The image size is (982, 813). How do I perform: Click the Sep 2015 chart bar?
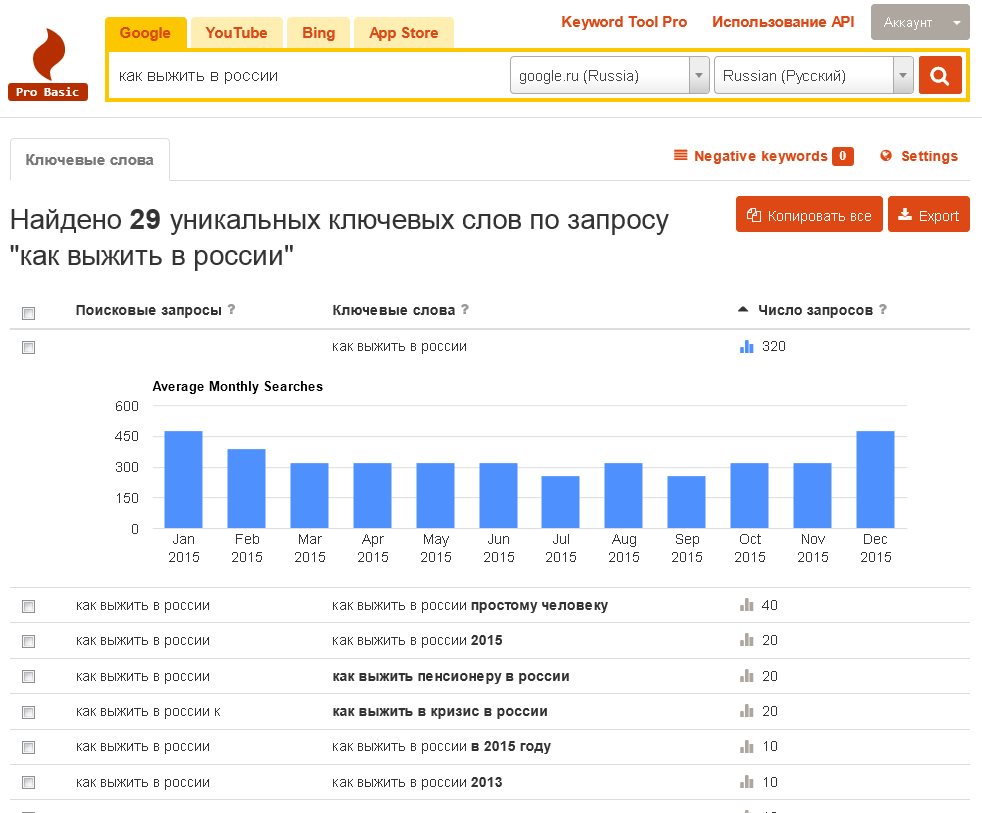coord(686,502)
